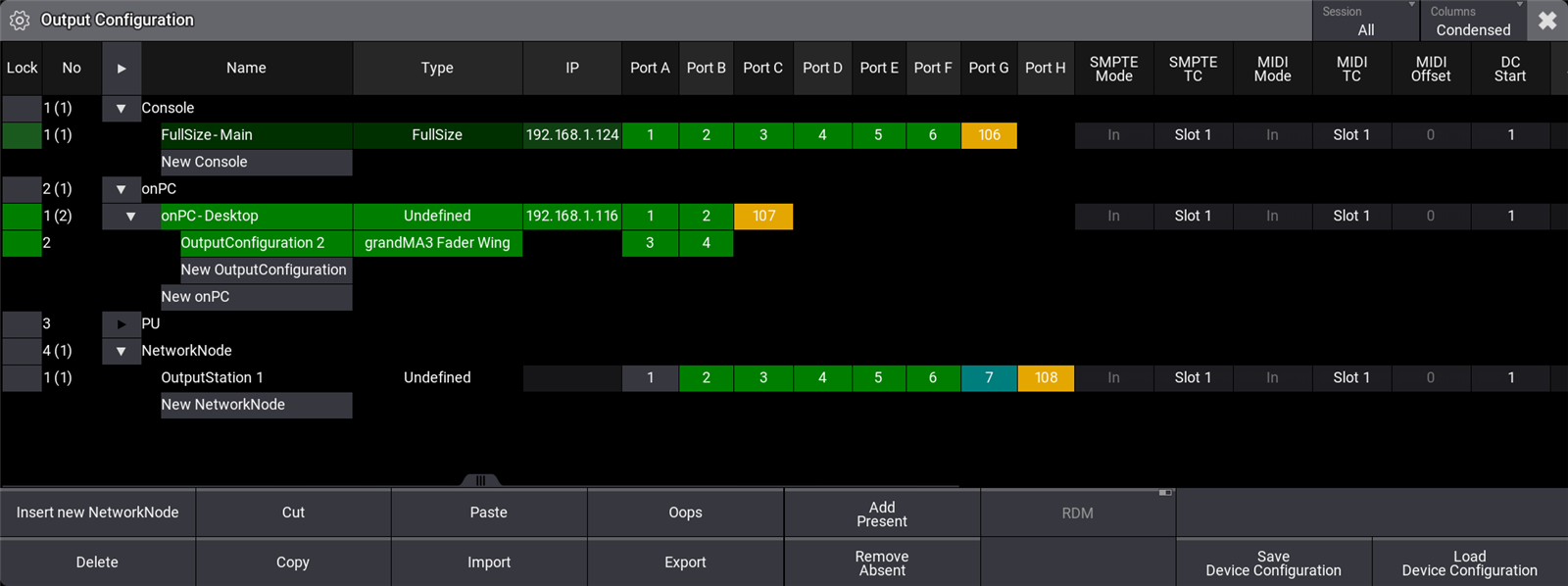Click MIDI TC Slot 1 for OutputStation 1
The height and width of the screenshot is (586, 1568).
pos(1351,378)
